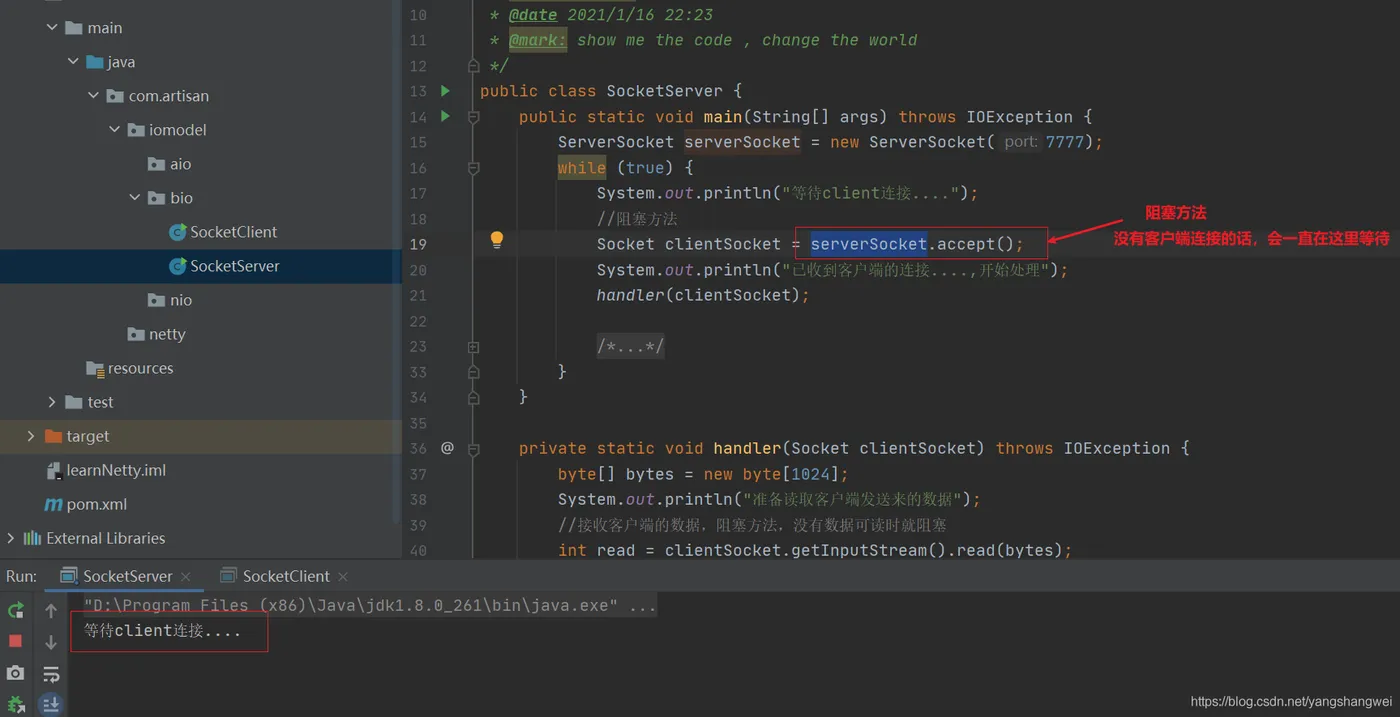The height and width of the screenshot is (717, 1400).
Task: Click the fold marker at line 12
Action: 474,66
